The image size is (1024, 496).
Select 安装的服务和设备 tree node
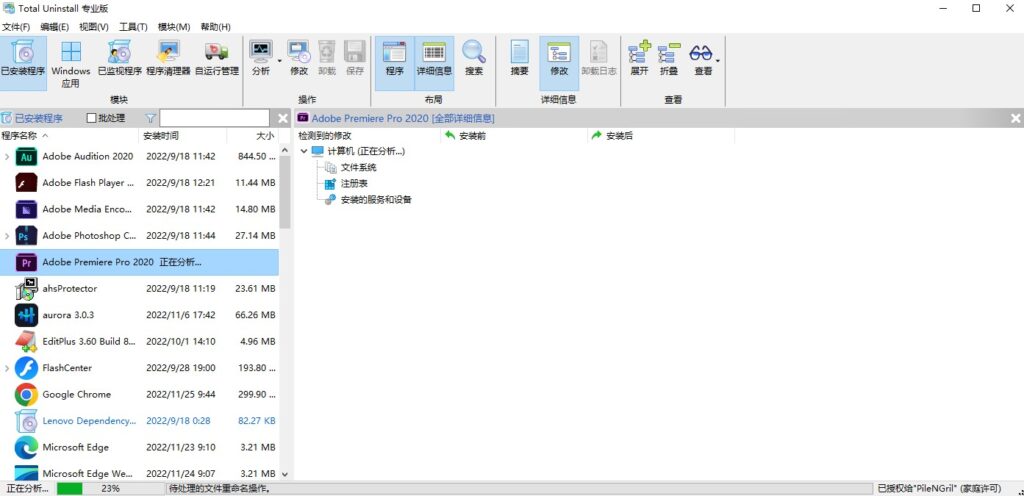click(x=376, y=200)
